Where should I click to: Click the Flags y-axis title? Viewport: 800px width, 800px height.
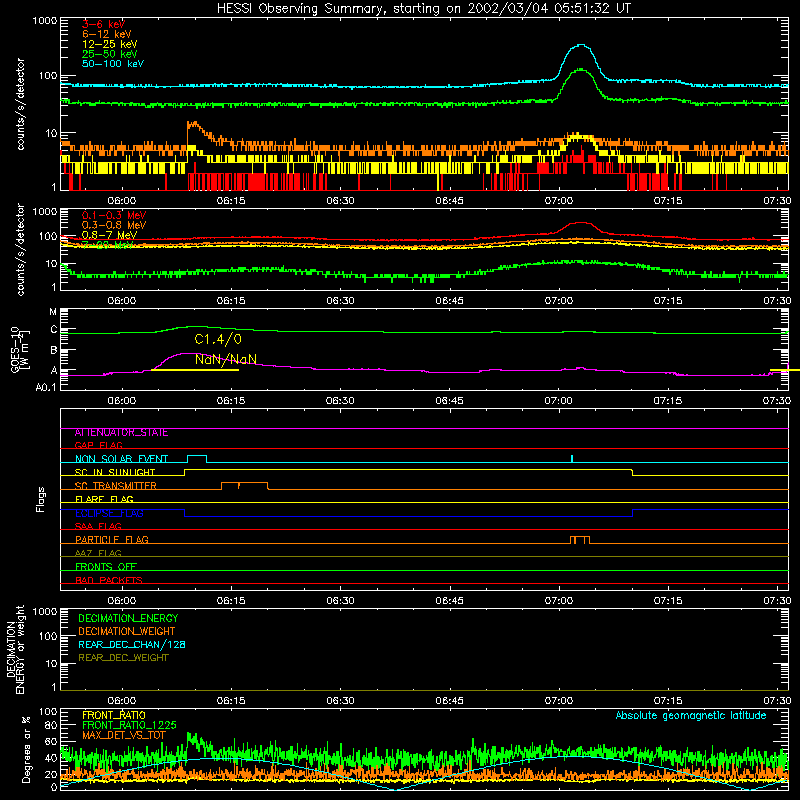click(41, 499)
